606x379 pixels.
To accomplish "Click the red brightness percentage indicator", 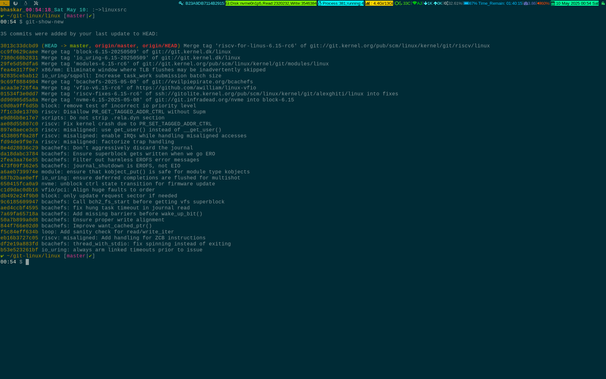I will point(543,3).
